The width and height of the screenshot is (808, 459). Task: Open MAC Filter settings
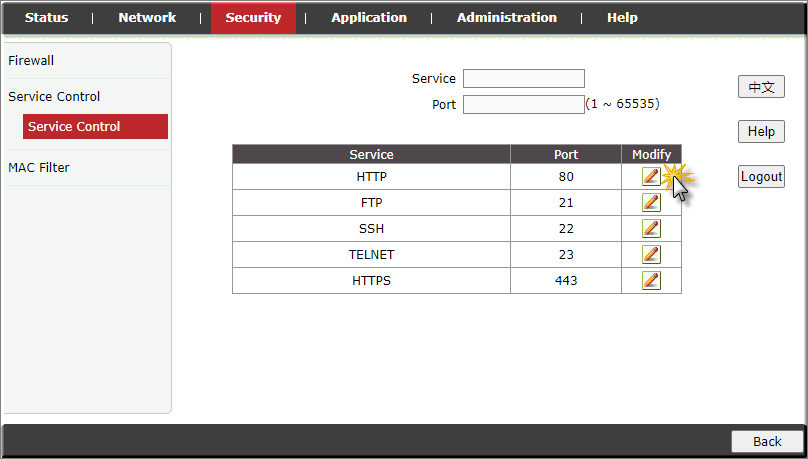pyautogui.click(x=39, y=168)
